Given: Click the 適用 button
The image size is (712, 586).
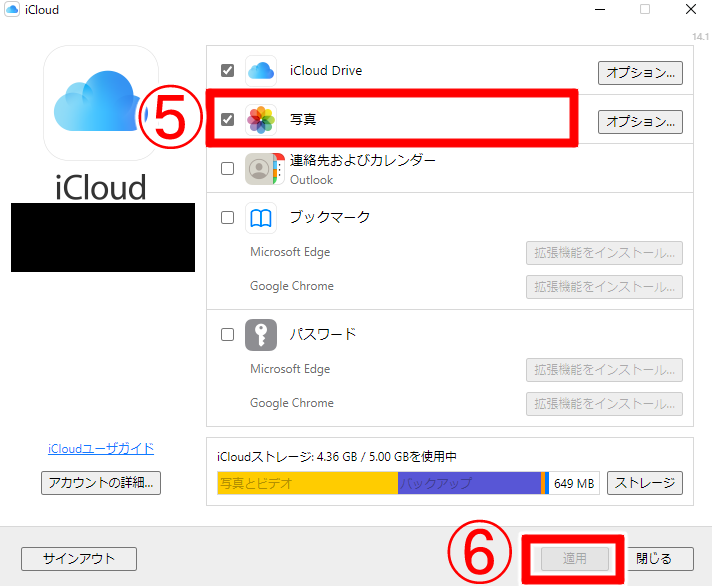Looking at the screenshot, I should pyautogui.click(x=575, y=559).
